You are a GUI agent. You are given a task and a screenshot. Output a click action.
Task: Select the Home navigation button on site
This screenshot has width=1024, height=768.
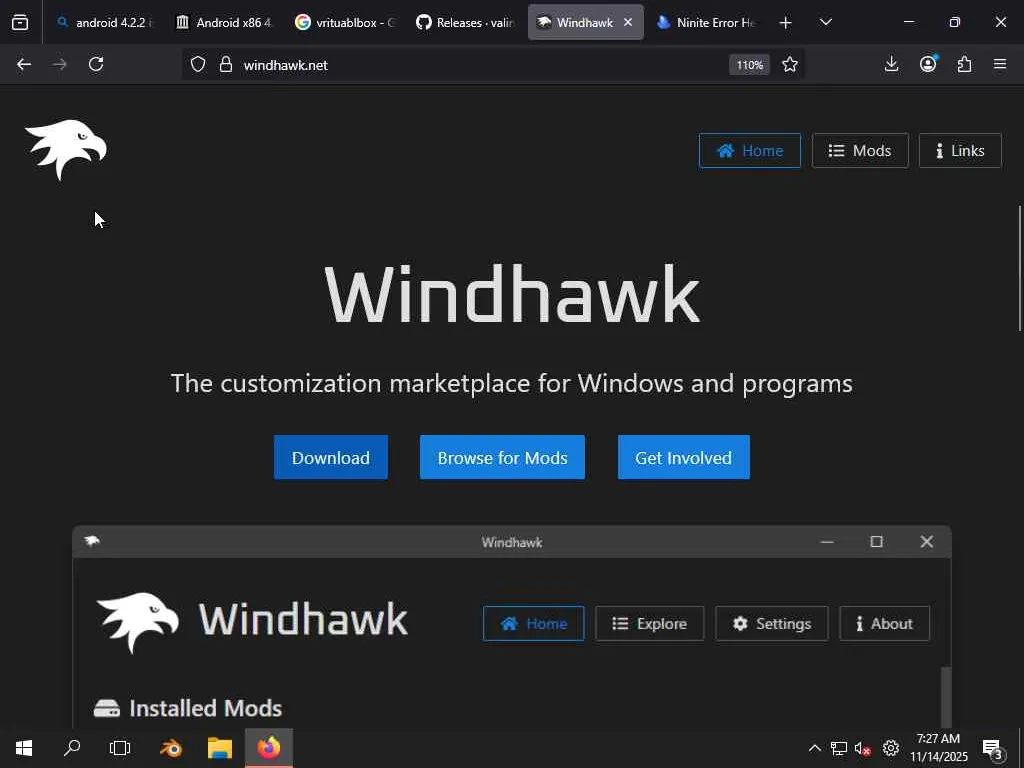[750, 151]
